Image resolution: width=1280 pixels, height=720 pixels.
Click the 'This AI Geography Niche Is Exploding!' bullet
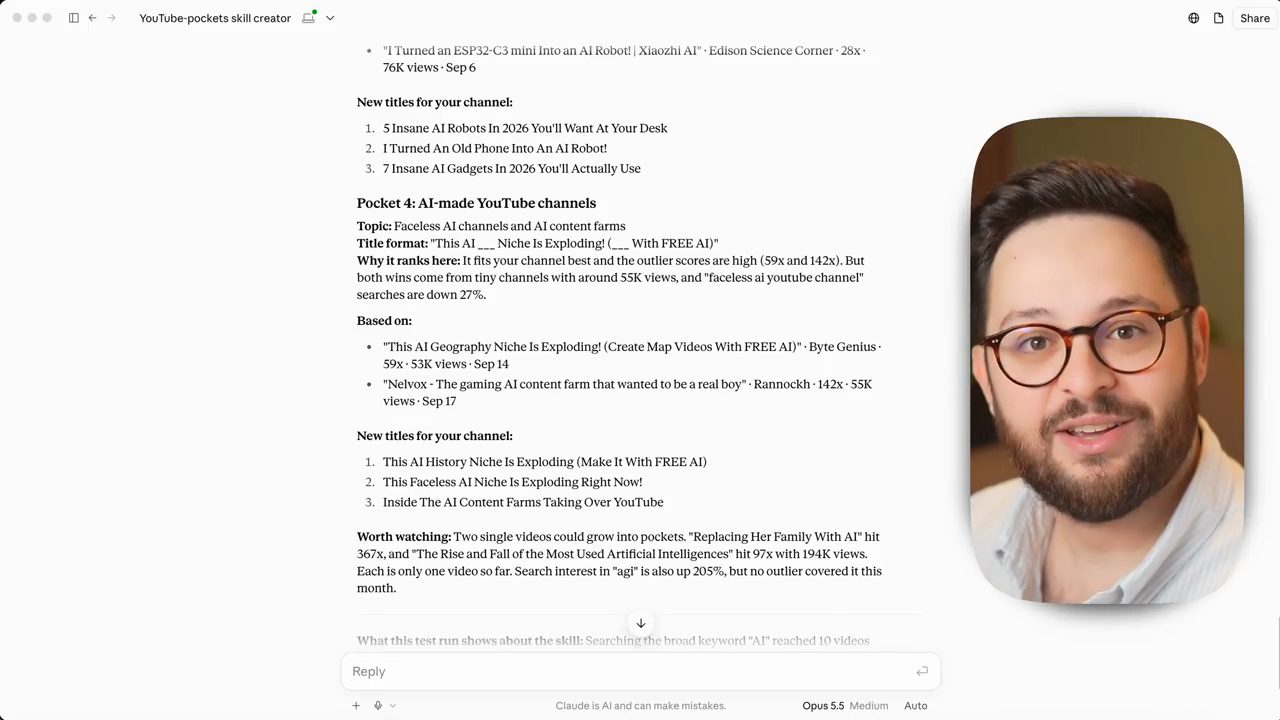pyautogui.click(x=632, y=355)
